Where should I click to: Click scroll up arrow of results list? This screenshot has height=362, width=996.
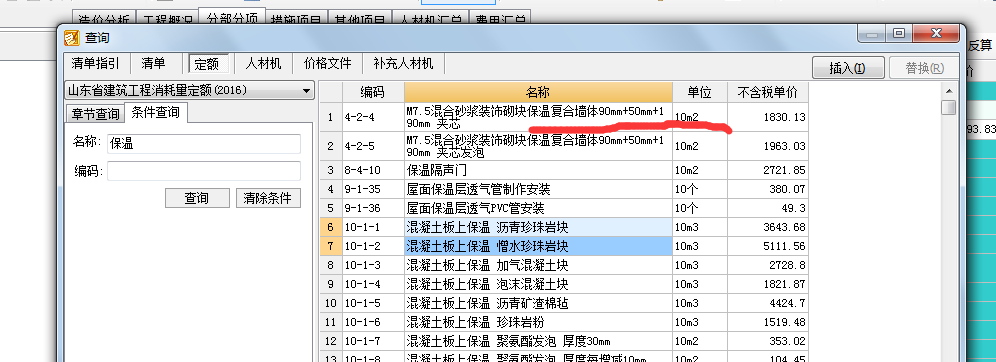click(x=949, y=91)
